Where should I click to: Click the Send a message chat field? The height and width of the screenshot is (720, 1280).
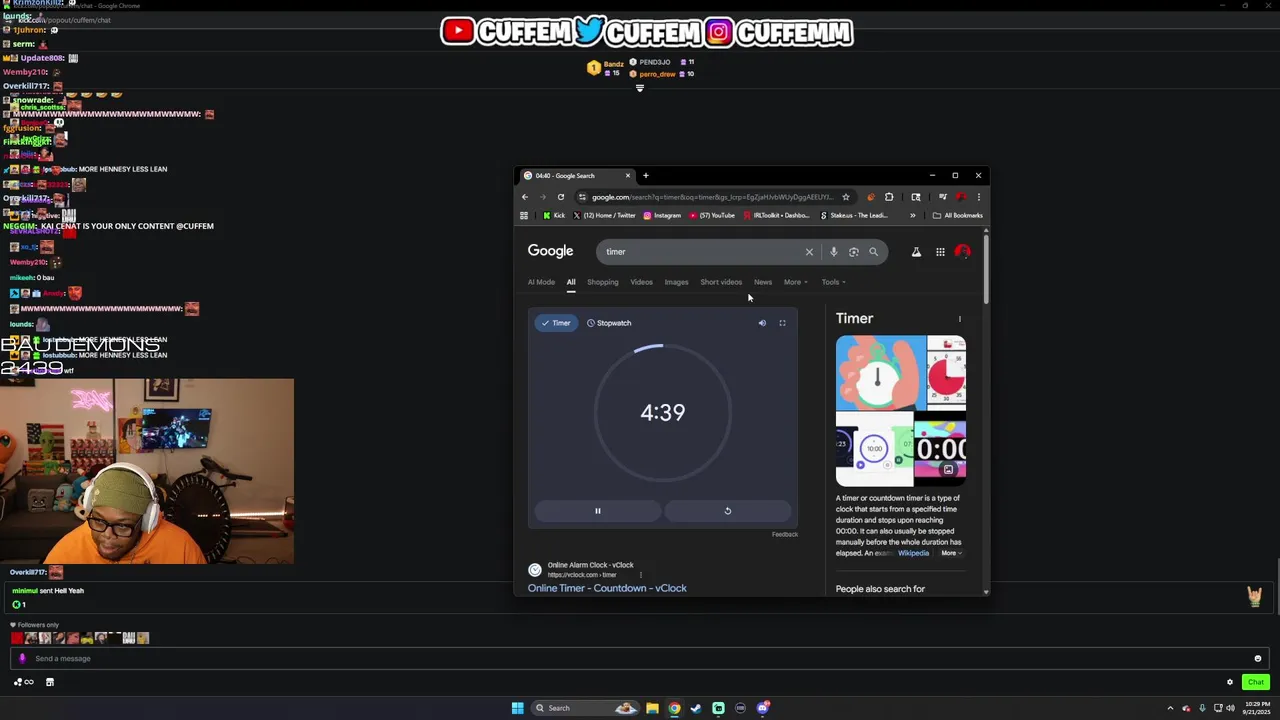coord(640,658)
